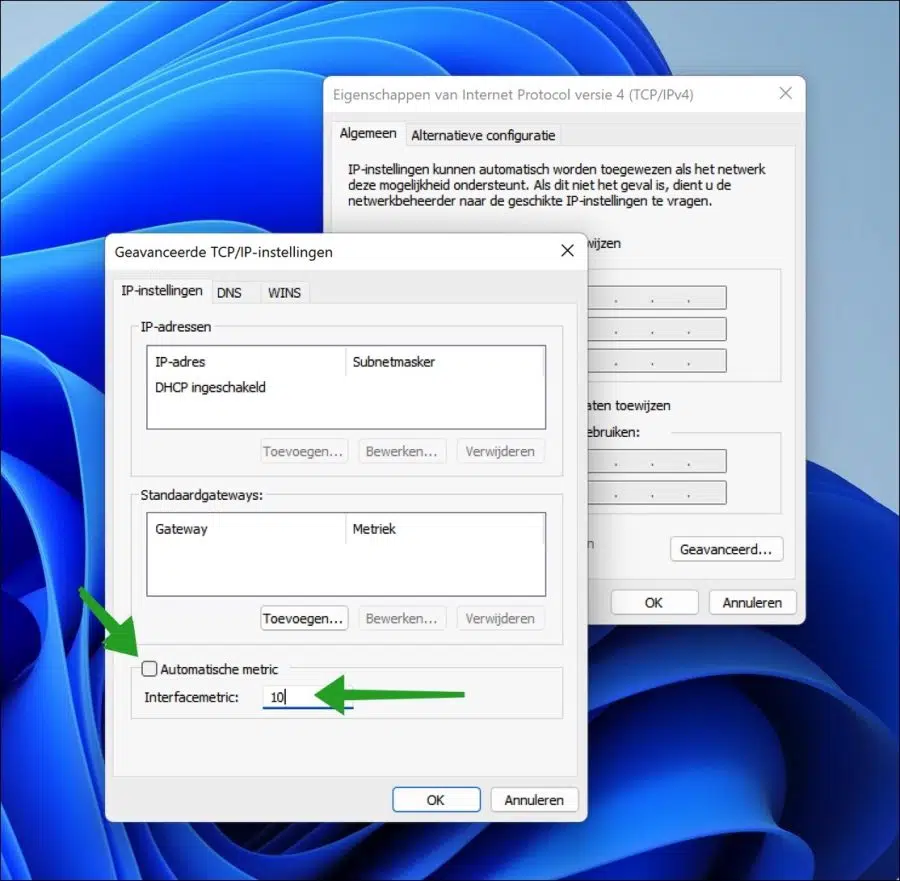Open the Alternatieve configuratie tab
900x881 pixels.
point(483,136)
